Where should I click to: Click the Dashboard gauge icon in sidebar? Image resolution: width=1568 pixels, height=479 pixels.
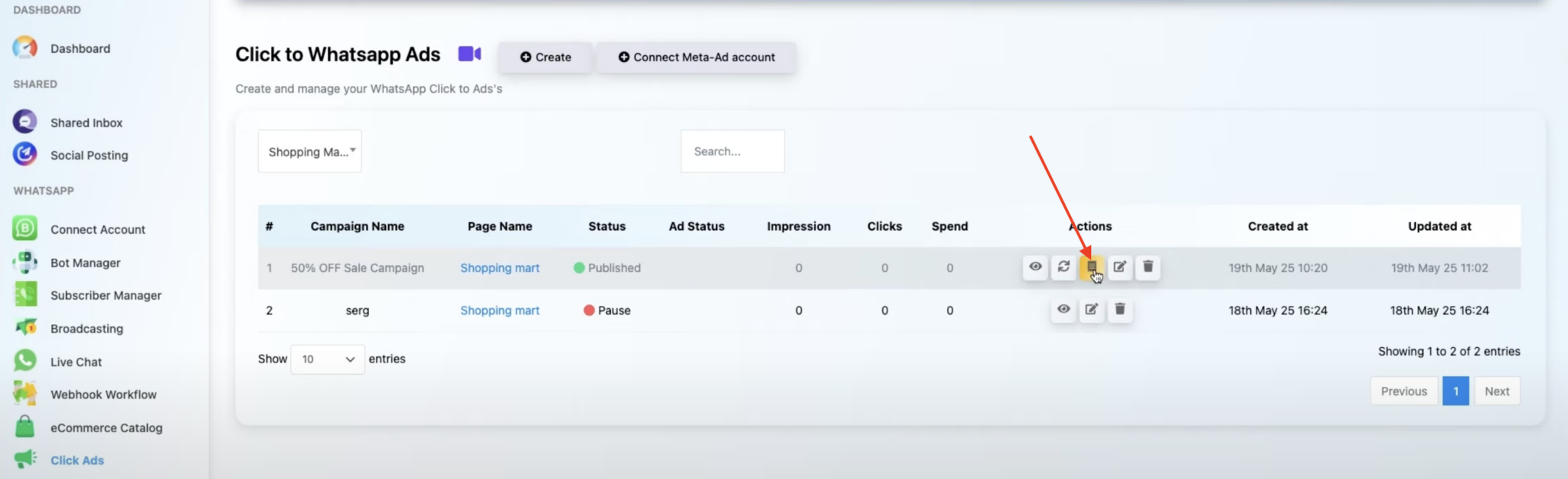tap(24, 48)
